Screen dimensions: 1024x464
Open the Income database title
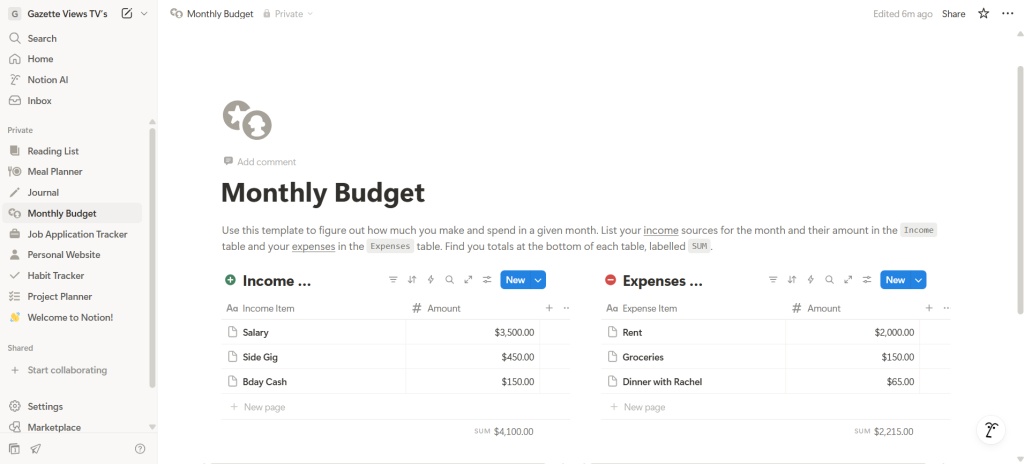(277, 281)
